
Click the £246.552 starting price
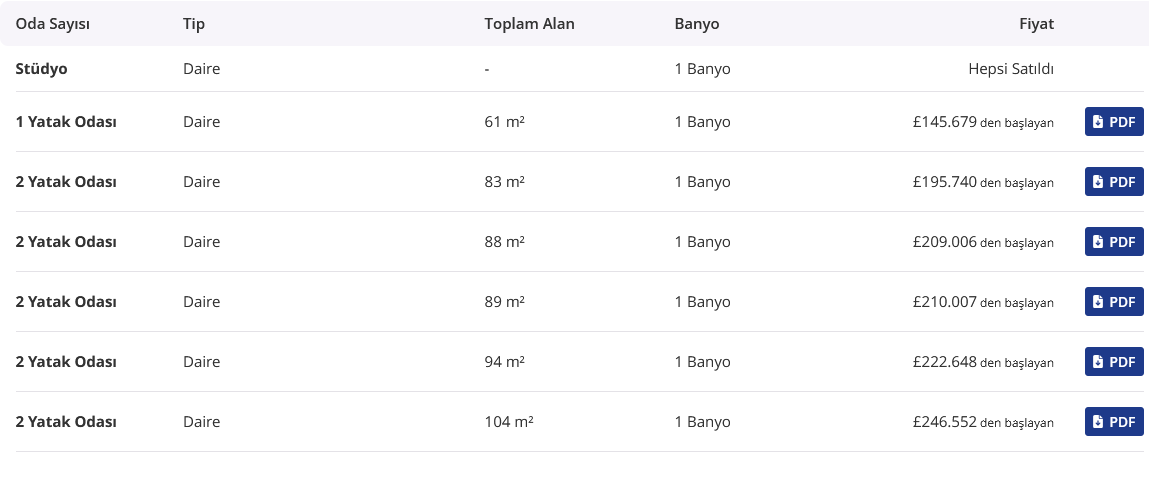click(x=944, y=422)
